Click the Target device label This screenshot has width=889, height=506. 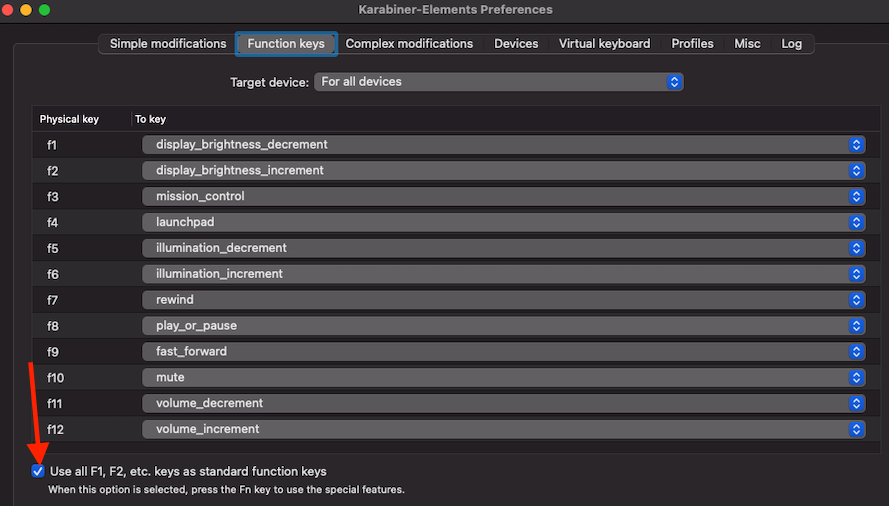pos(269,82)
